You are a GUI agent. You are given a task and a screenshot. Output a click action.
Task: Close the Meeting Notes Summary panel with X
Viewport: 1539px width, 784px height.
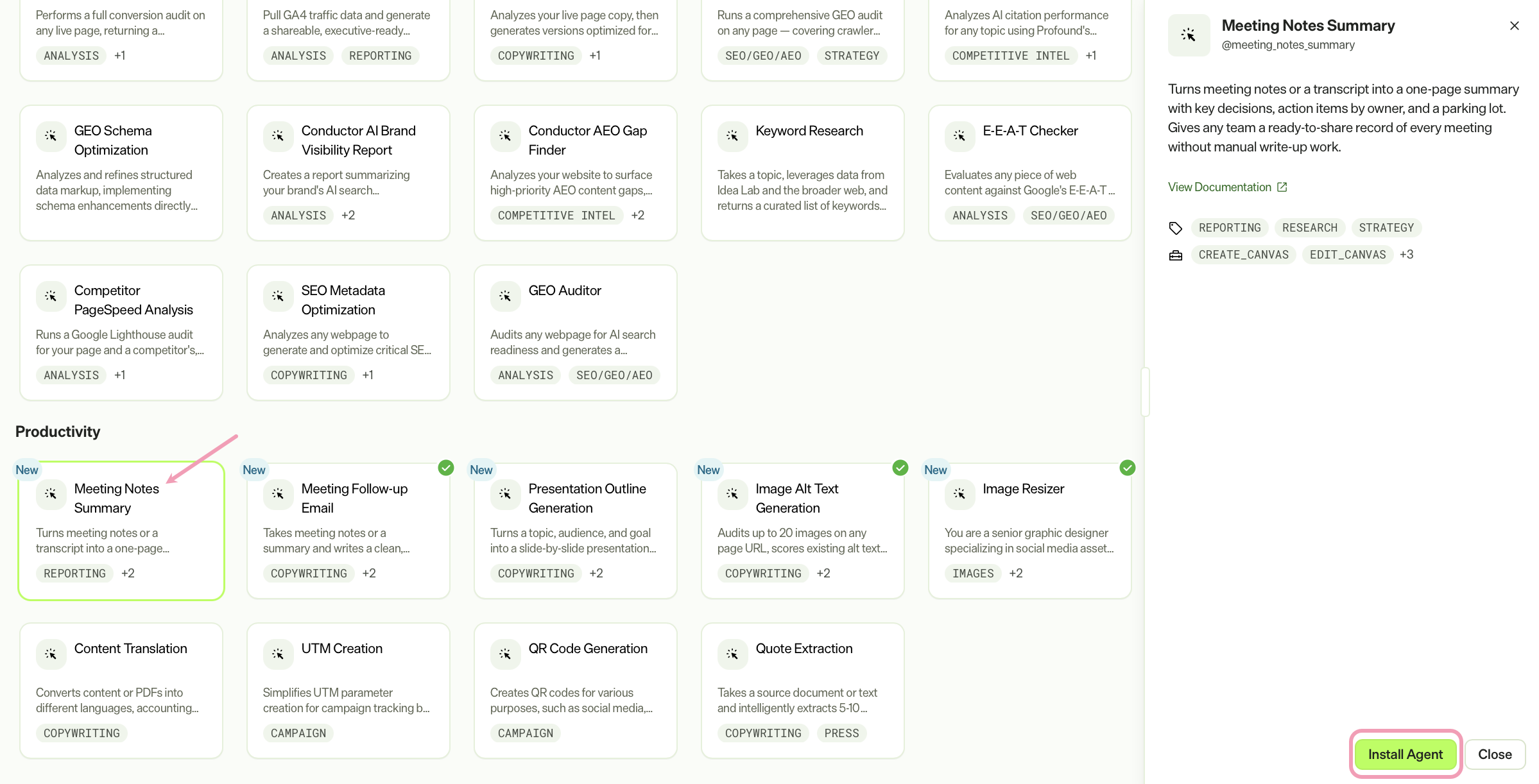(x=1515, y=26)
